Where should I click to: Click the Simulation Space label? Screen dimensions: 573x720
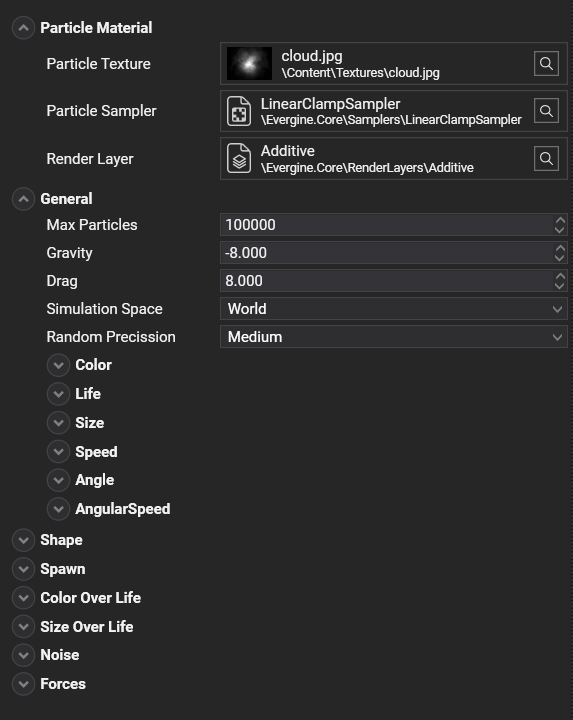[x=105, y=309]
